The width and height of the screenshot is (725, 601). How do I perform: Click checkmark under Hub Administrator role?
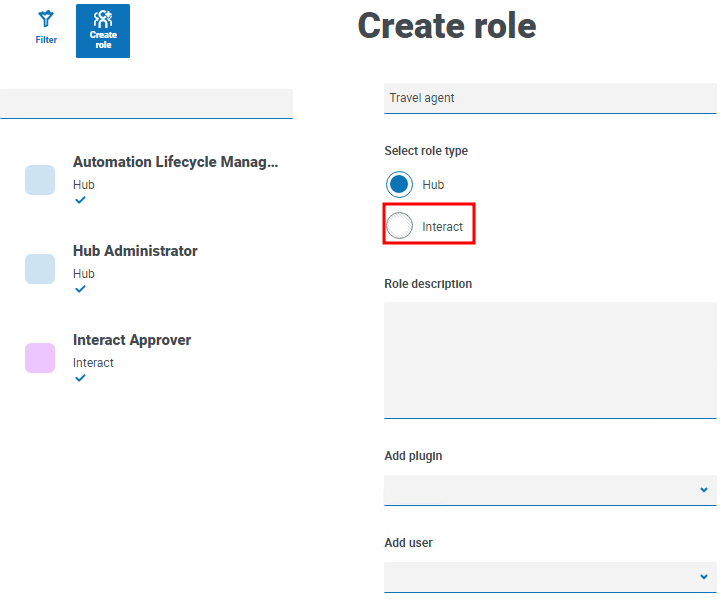click(x=80, y=289)
